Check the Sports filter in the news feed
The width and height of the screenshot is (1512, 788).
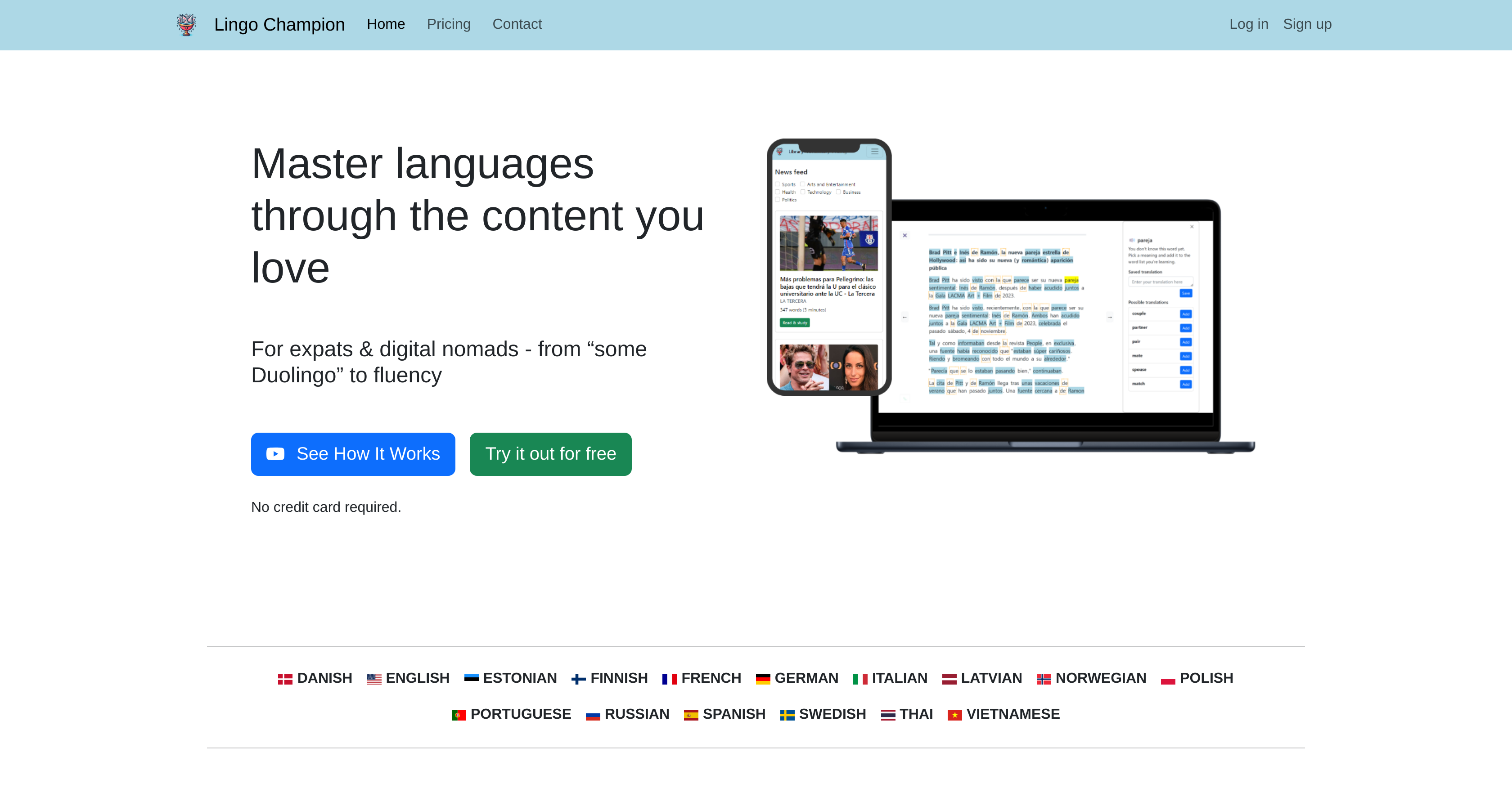(x=778, y=184)
